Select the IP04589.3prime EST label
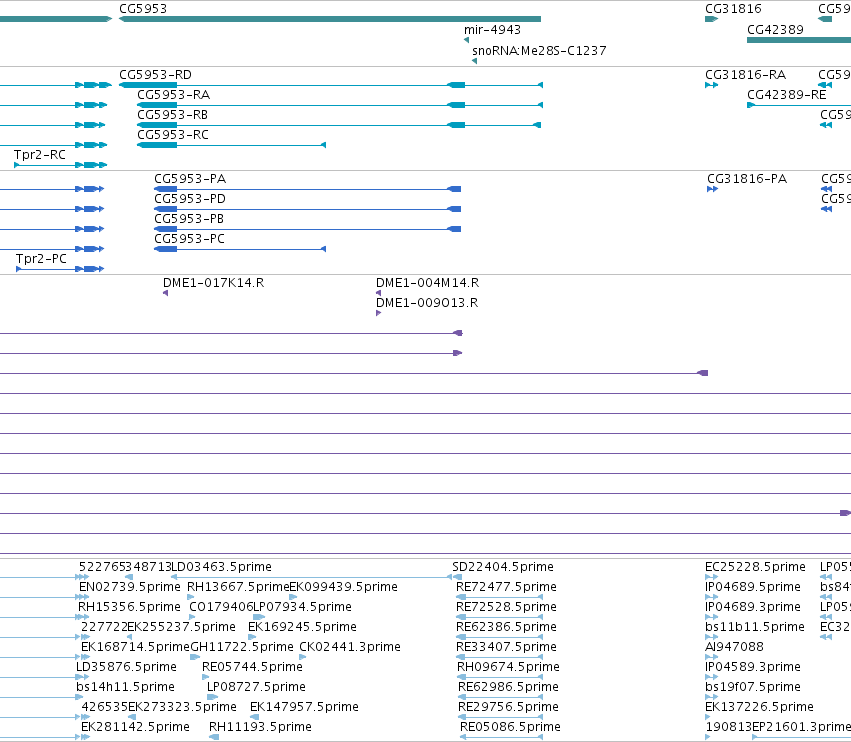 (753, 667)
